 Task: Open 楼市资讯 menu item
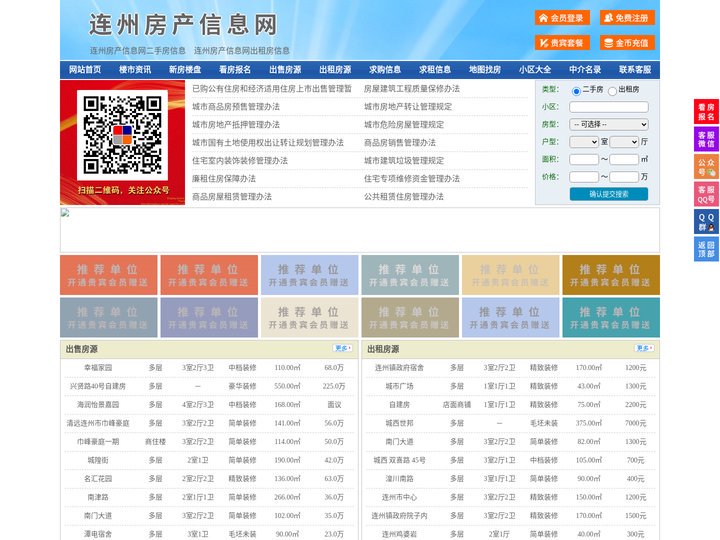pyautogui.click(x=135, y=69)
